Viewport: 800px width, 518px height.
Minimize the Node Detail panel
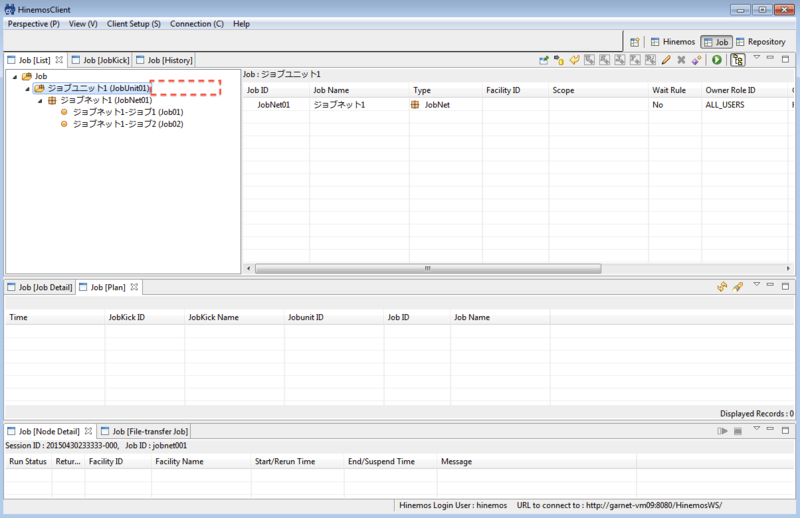click(770, 429)
